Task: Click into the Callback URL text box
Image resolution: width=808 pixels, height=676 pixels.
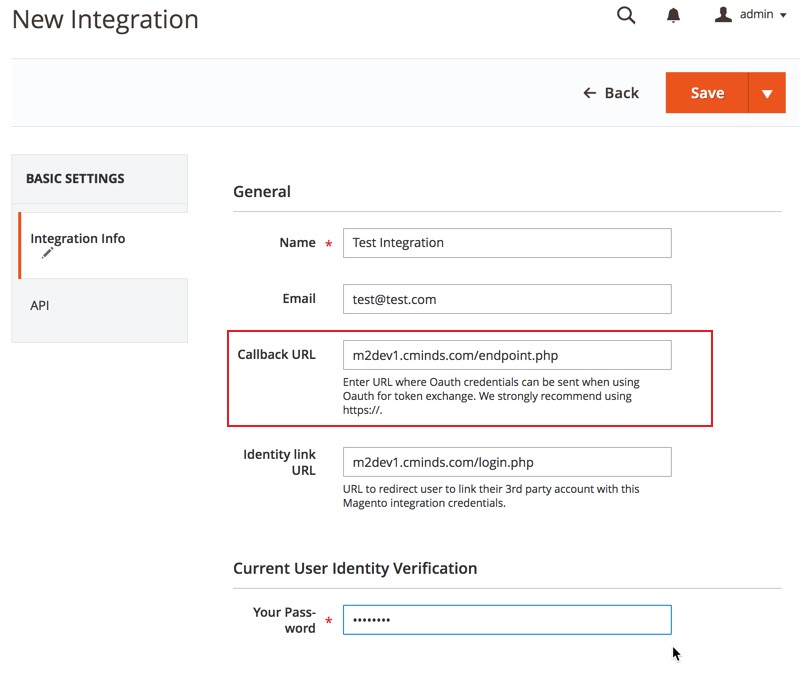Action: [x=507, y=355]
